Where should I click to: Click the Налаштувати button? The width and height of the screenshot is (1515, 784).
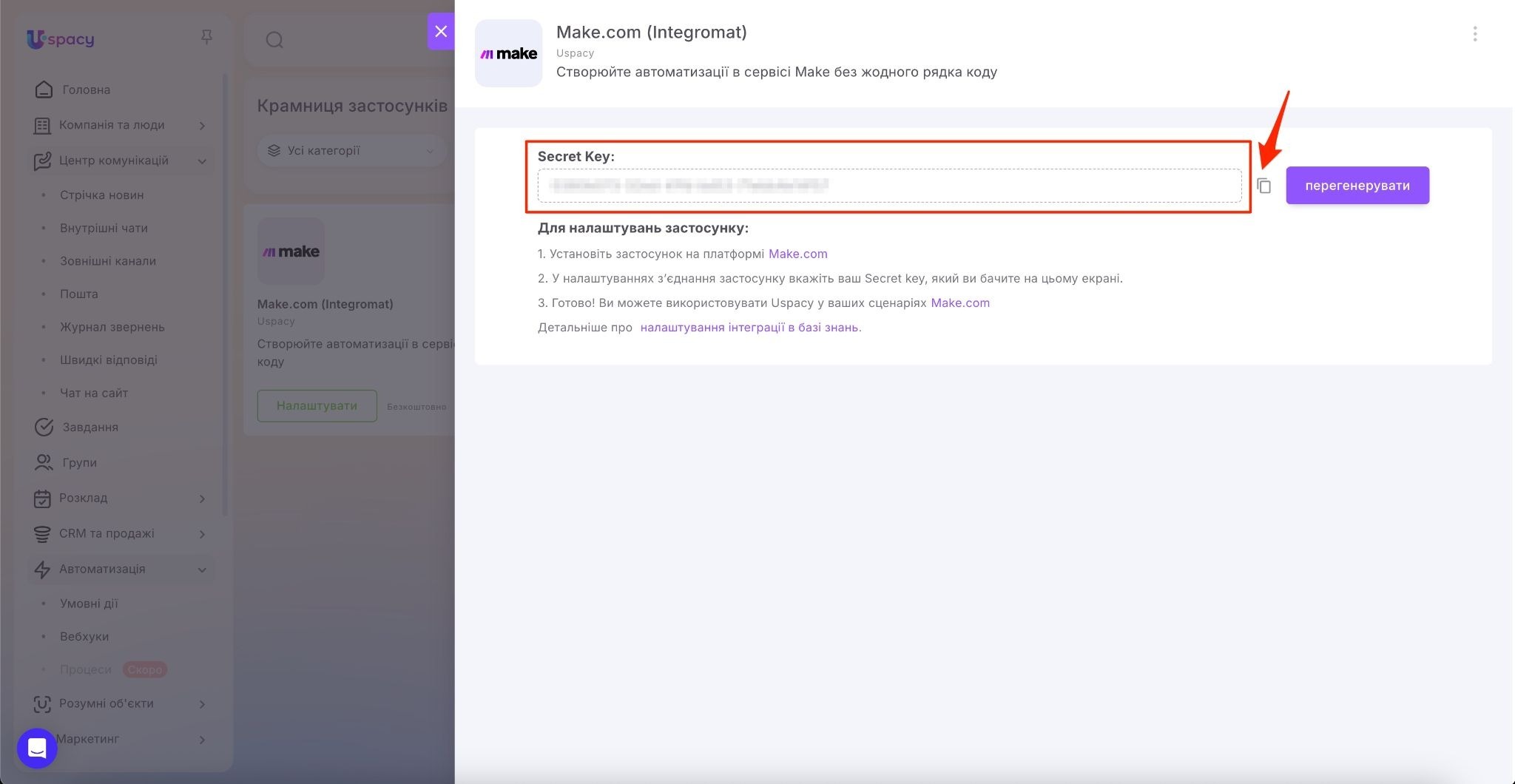[317, 406]
